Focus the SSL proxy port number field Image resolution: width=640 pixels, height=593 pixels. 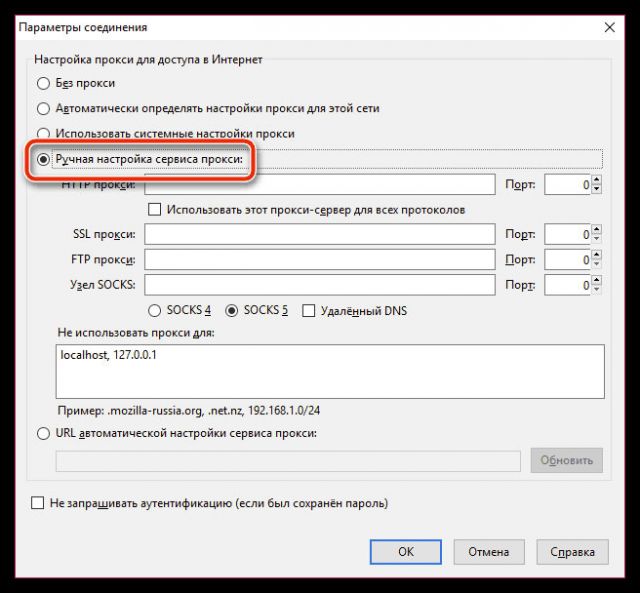[x=567, y=235]
